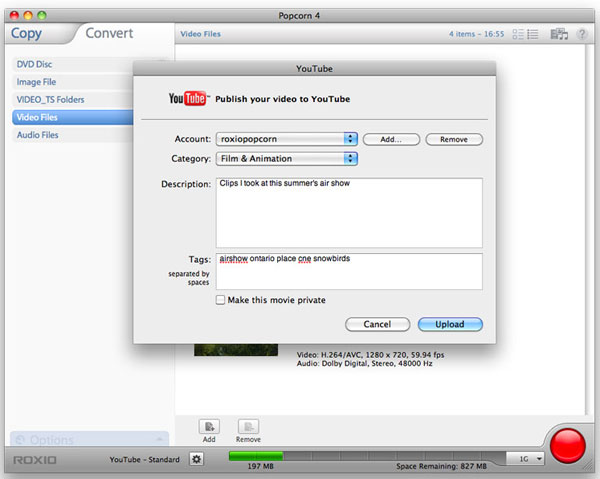
Task: Click the "Space Remaining: 827 MB" text
Action: coord(441,466)
